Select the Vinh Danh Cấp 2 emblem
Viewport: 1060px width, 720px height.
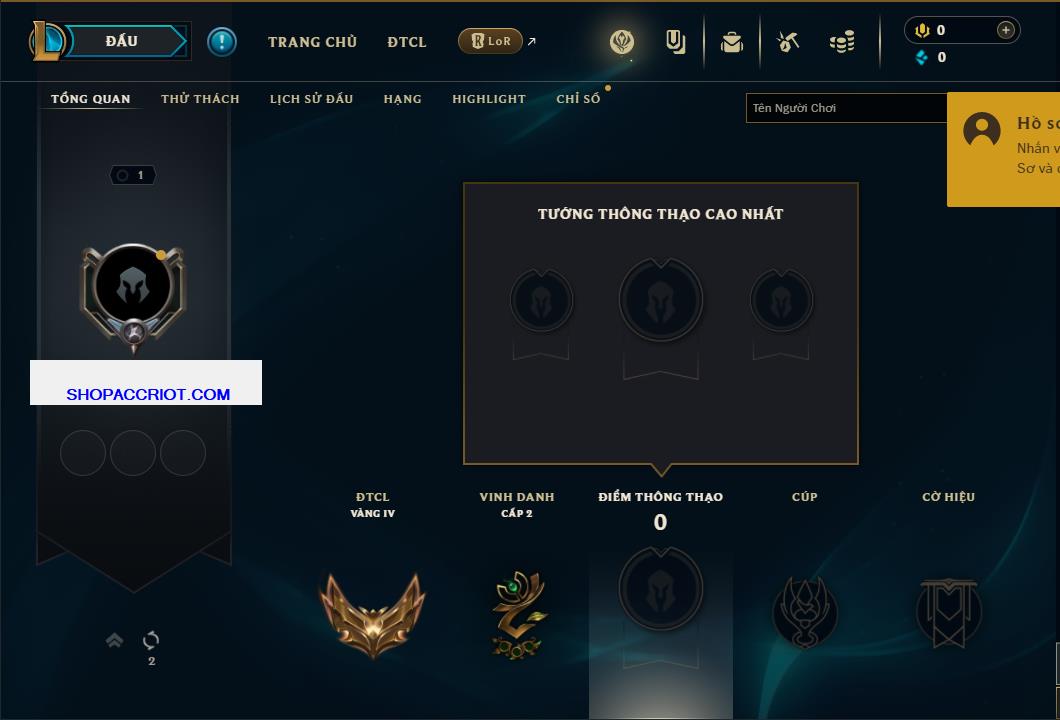coord(518,615)
